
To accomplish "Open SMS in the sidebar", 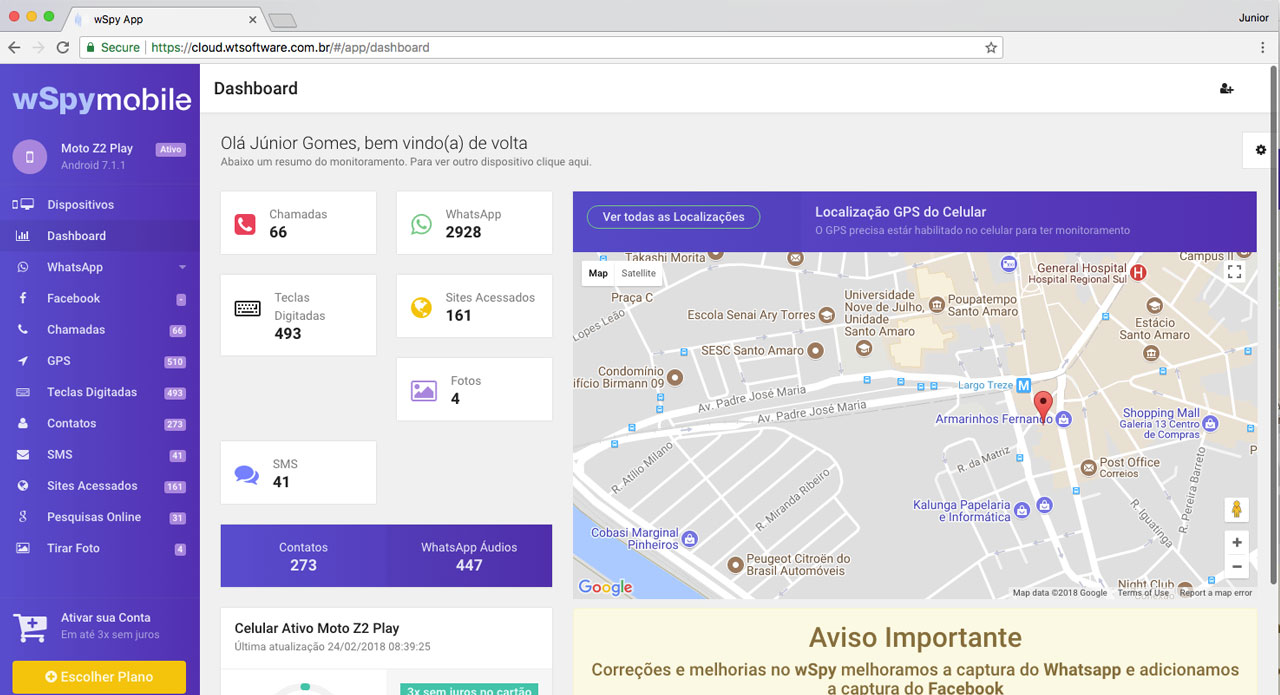I will pos(100,455).
